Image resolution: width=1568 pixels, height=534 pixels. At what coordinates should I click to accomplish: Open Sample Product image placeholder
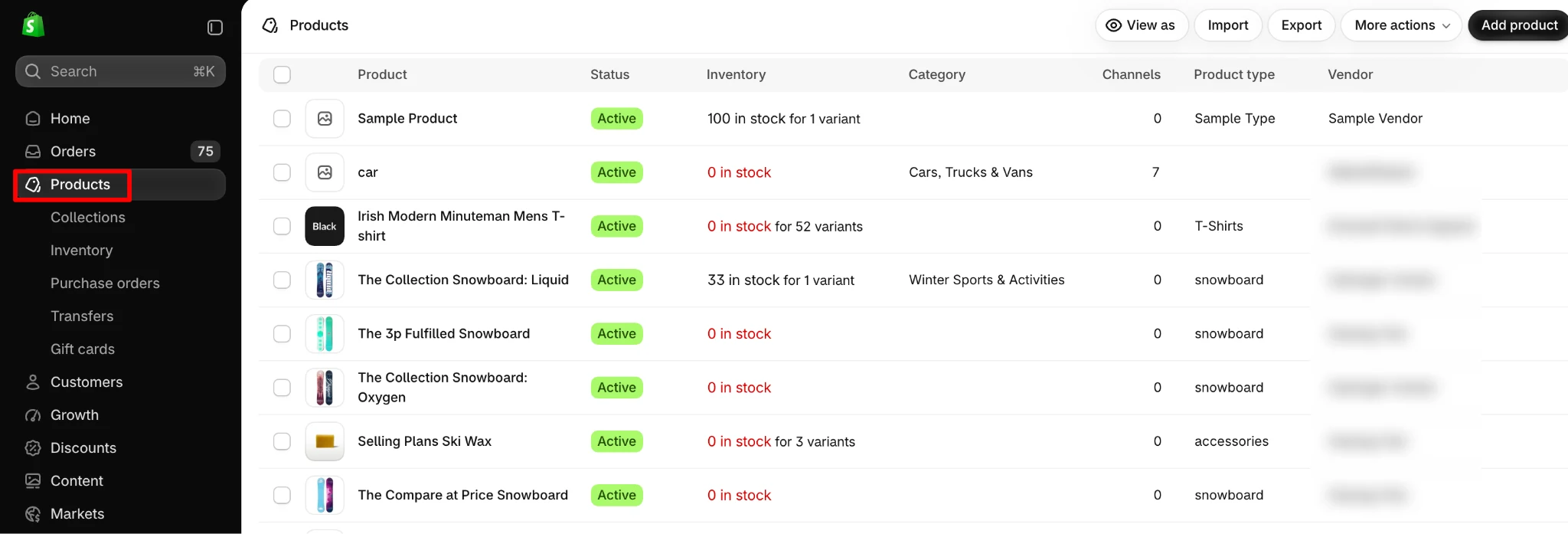pos(325,119)
